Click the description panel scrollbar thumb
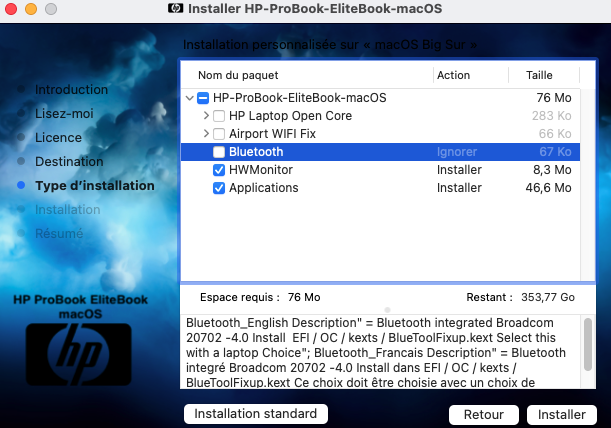Viewport: 611px width, 428px height. [x=588, y=344]
